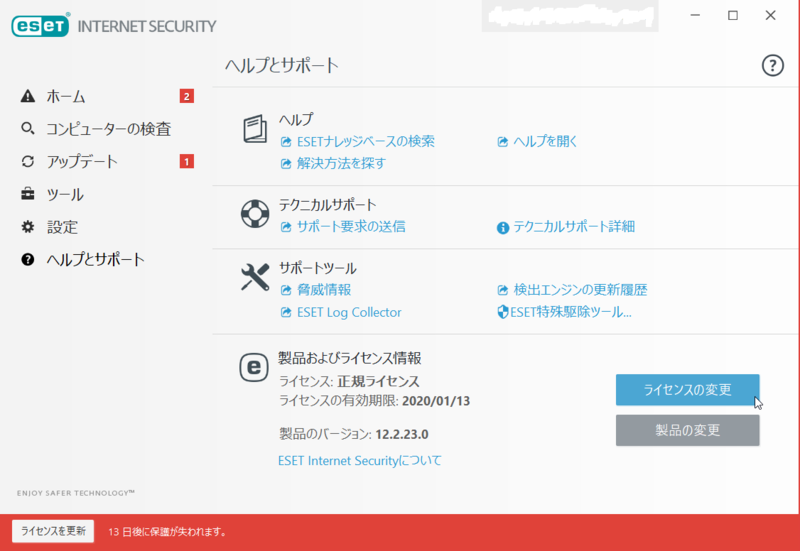Open the 解決方法を探す link

click(341, 163)
